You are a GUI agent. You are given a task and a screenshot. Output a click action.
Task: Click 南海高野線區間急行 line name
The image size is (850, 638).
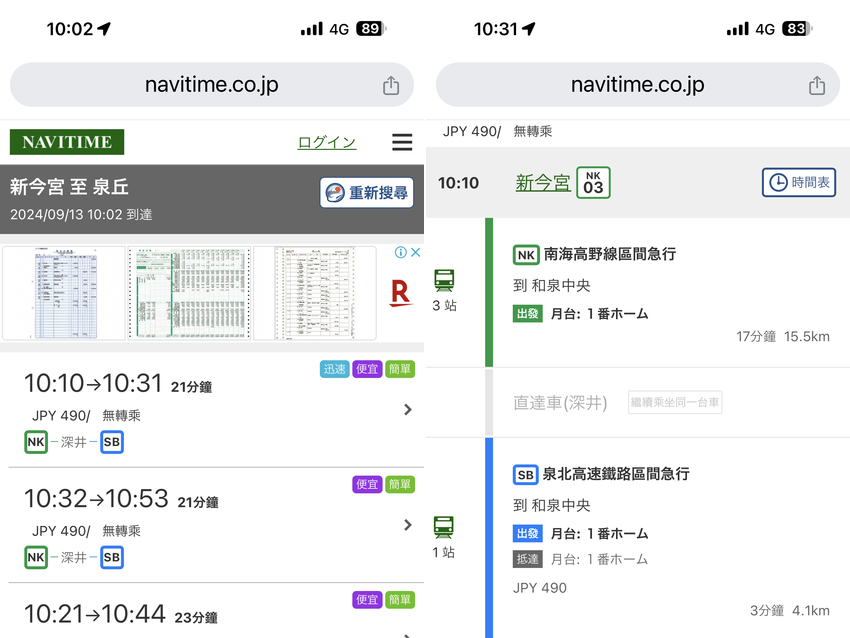click(610, 254)
